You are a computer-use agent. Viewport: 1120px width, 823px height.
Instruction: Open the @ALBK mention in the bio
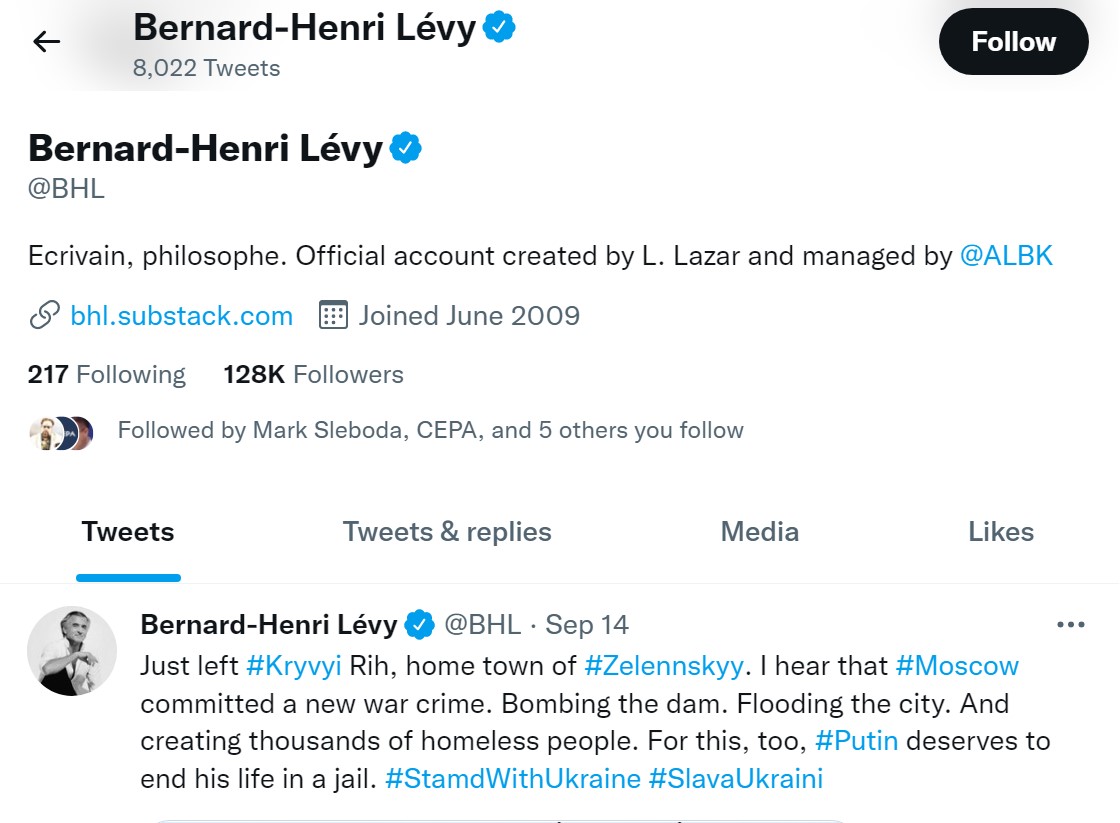click(x=1006, y=256)
